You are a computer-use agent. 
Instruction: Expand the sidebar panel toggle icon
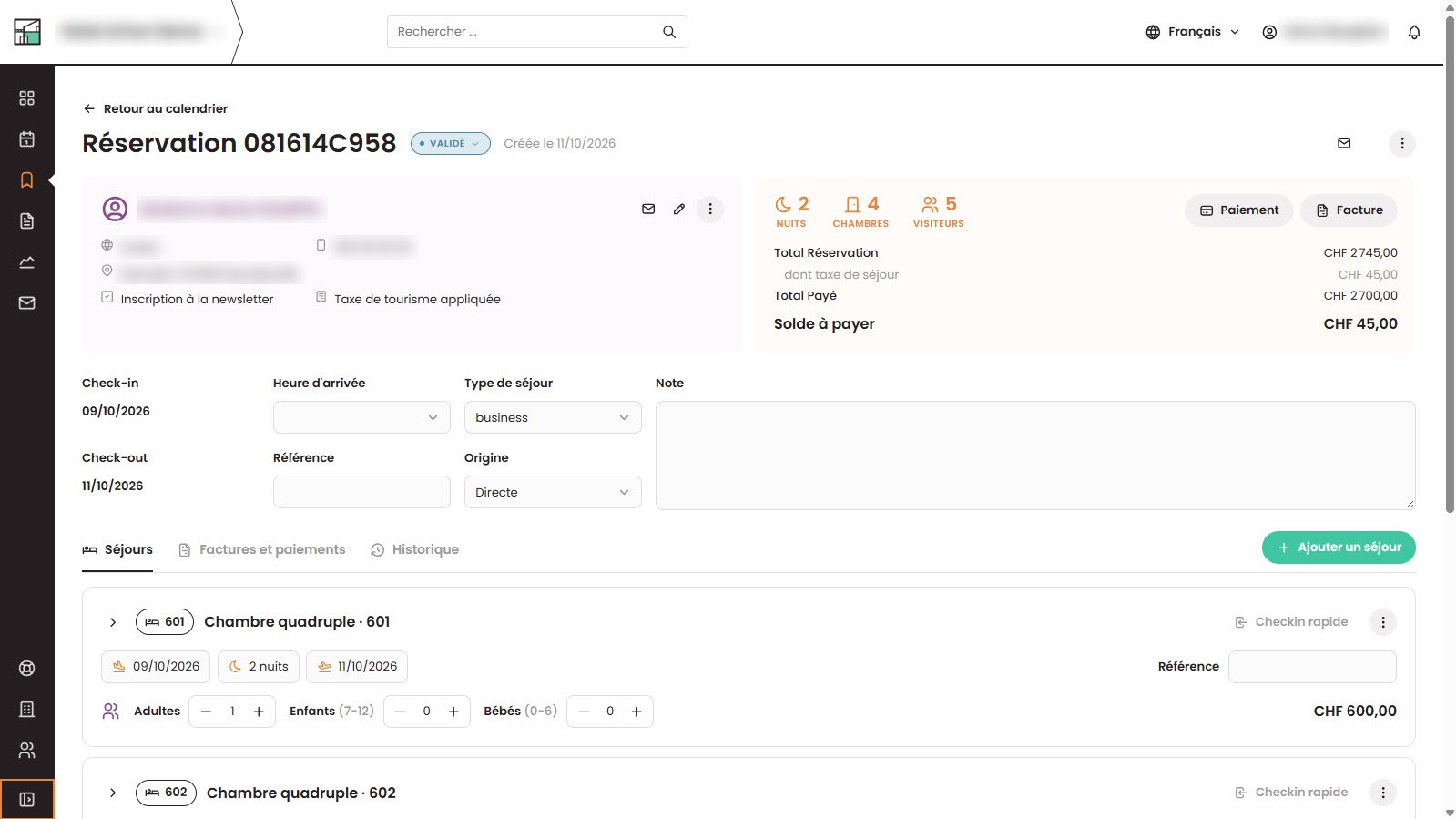pos(27,800)
